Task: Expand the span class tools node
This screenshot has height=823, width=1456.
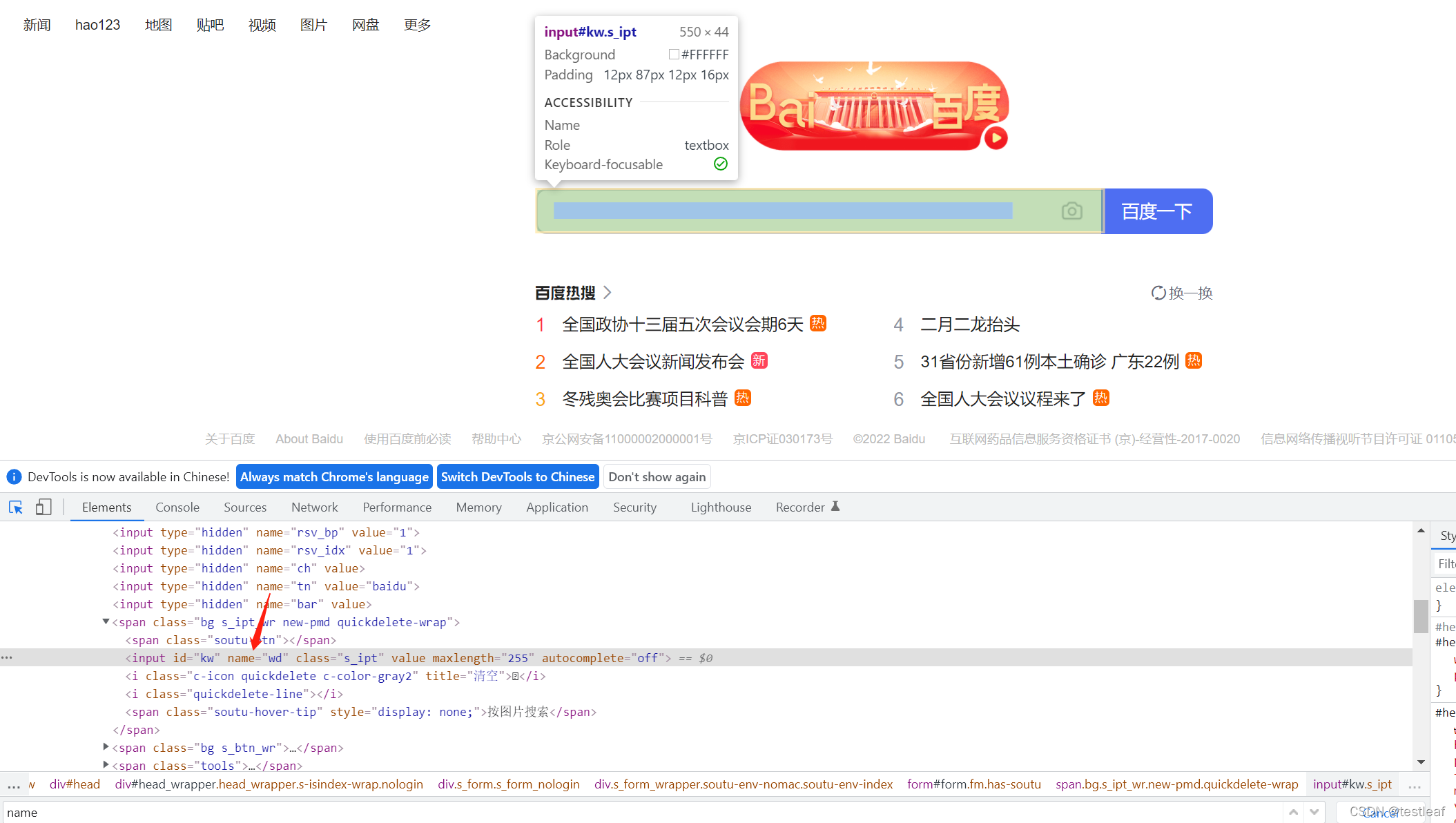Action: pos(106,765)
